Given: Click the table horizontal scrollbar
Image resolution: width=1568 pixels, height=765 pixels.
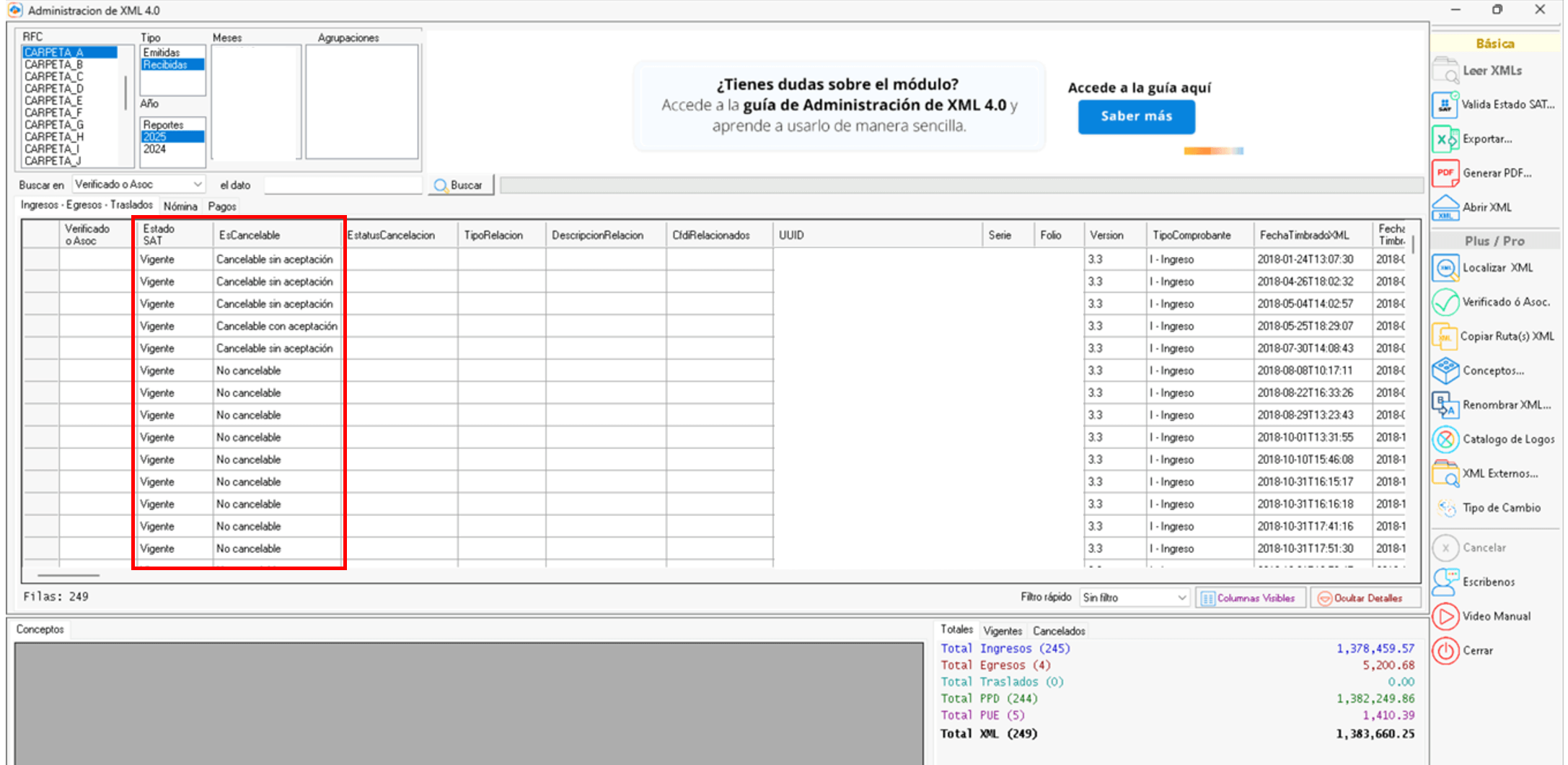Looking at the screenshot, I should (x=69, y=575).
